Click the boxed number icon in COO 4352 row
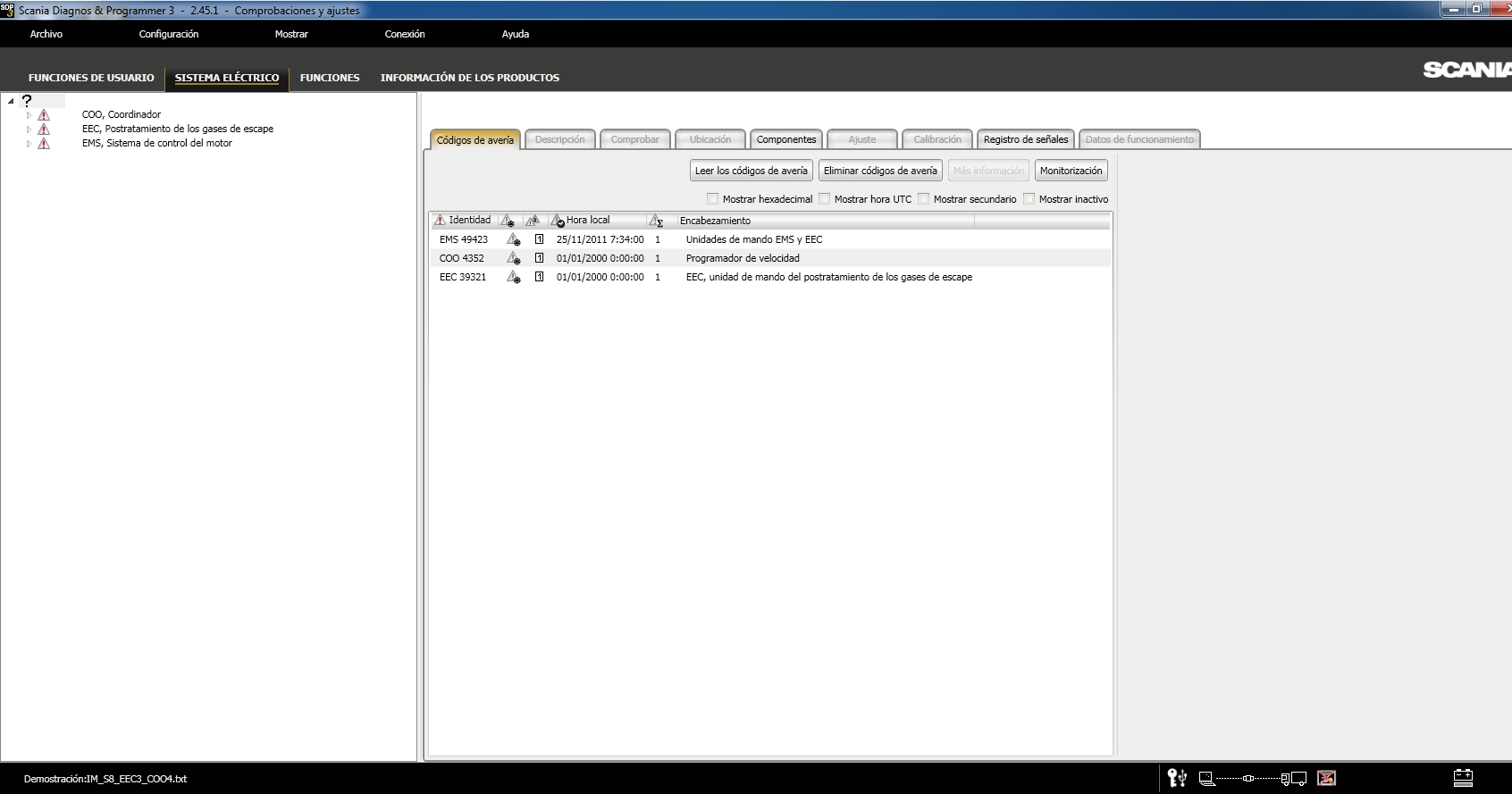Screen dimensions: 1512x794 pyautogui.click(x=539, y=258)
